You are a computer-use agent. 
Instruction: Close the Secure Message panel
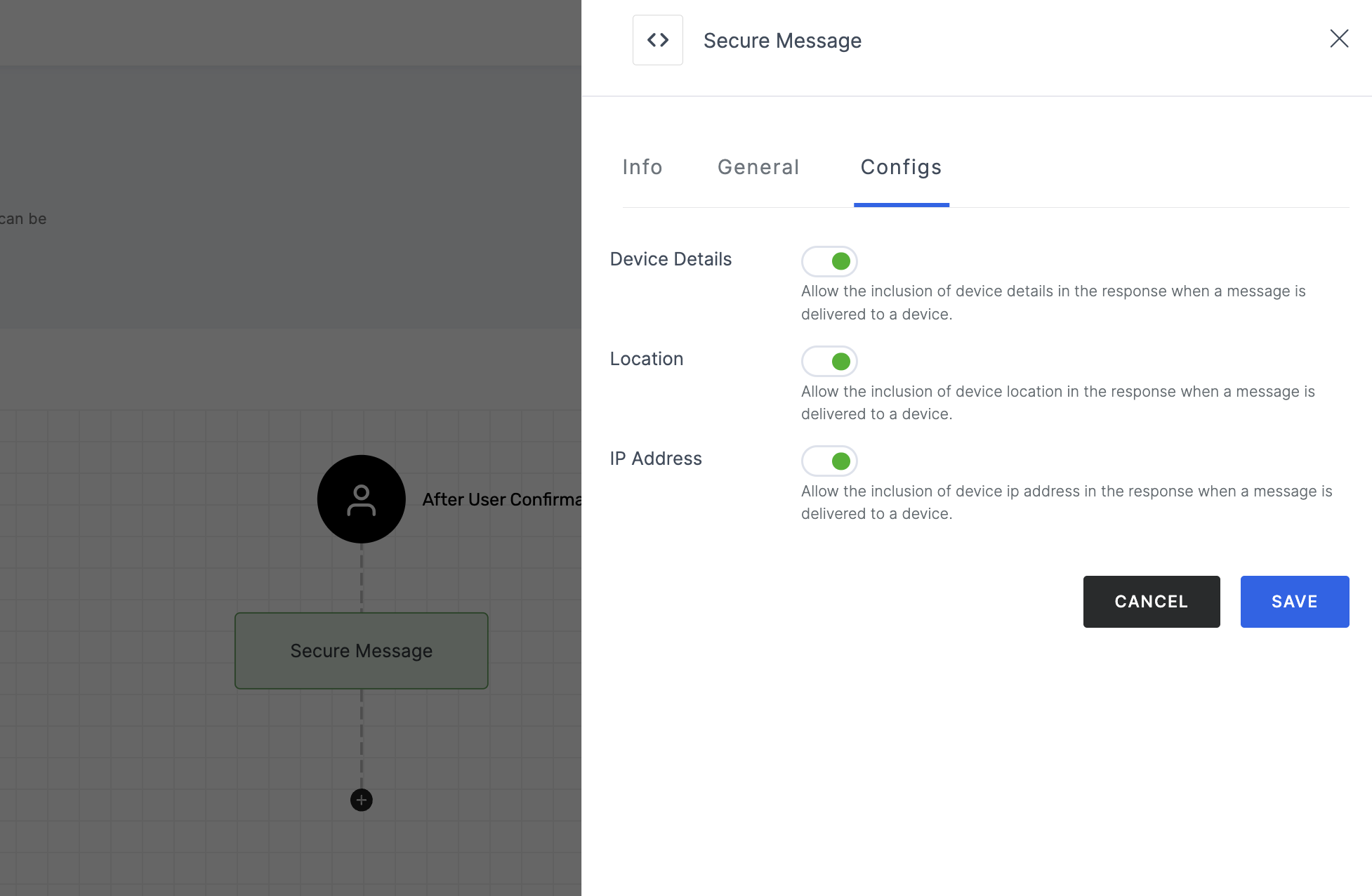coord(1339,39)
